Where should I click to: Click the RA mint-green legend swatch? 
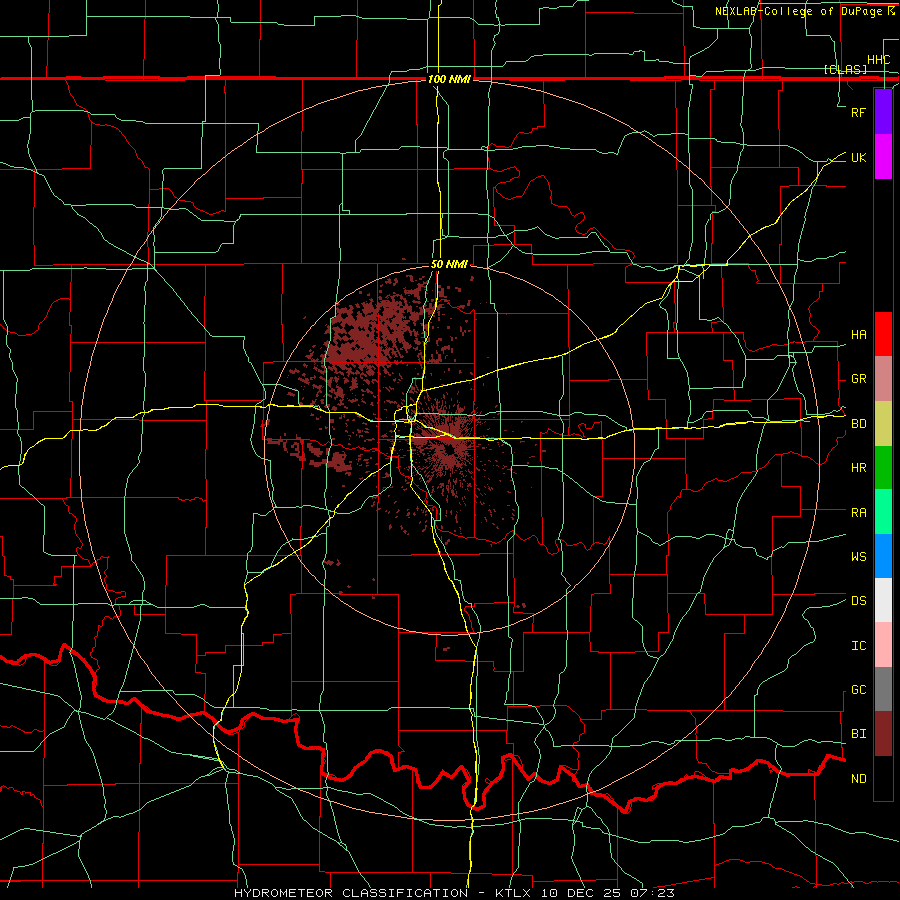point(883,512)
